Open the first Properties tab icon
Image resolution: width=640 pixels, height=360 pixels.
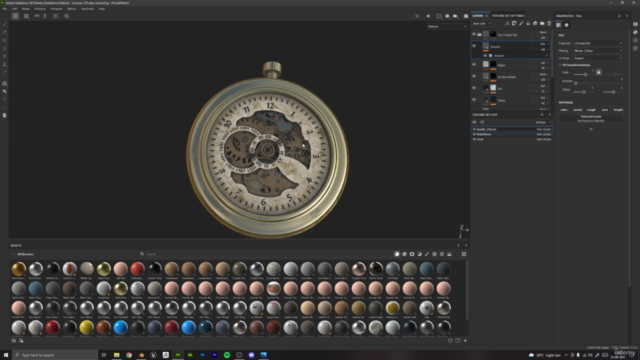click(559, 25)
